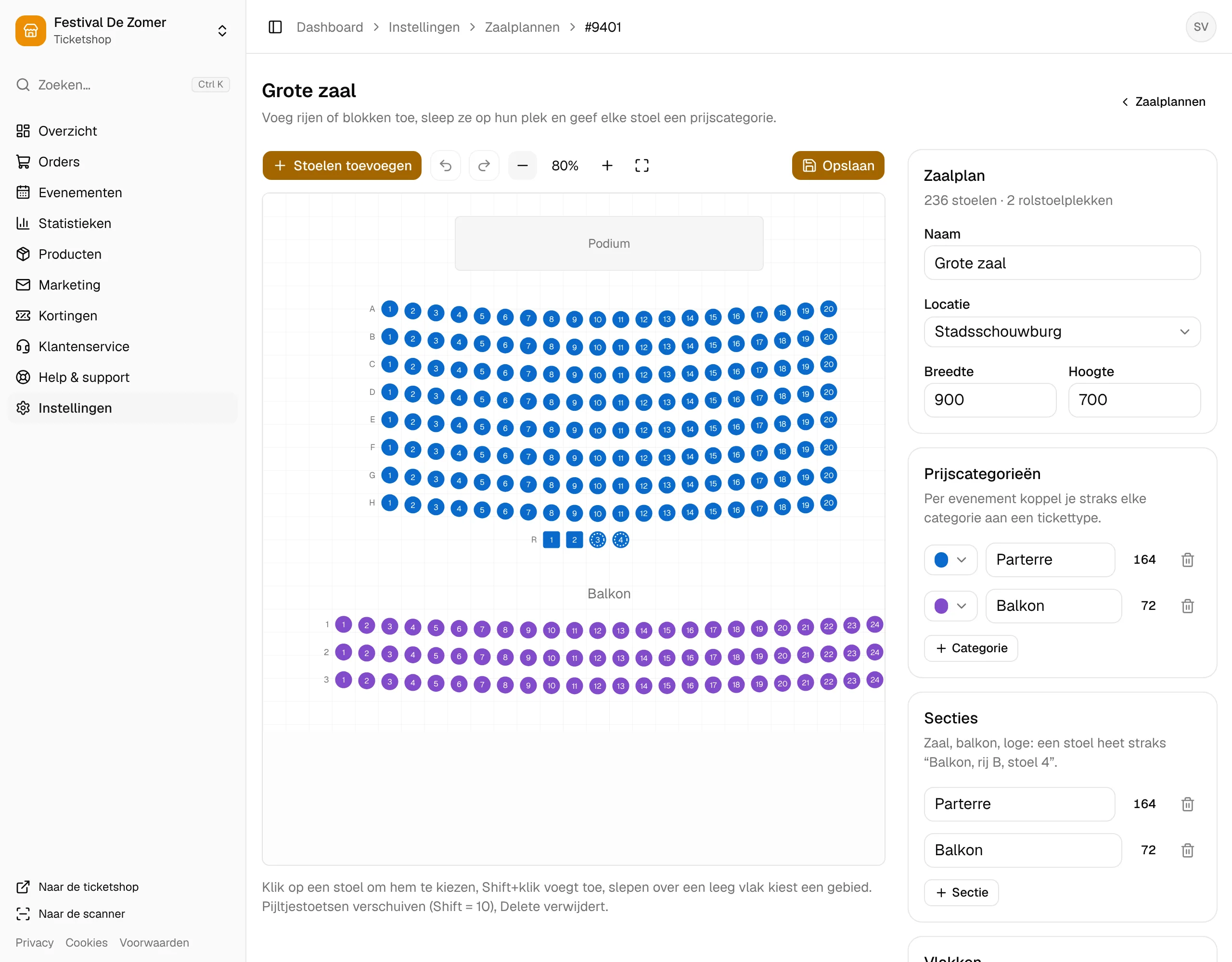Open Overzicht in the sidebar
Viewport: 1232px width, 962px height.
[122, 131]
